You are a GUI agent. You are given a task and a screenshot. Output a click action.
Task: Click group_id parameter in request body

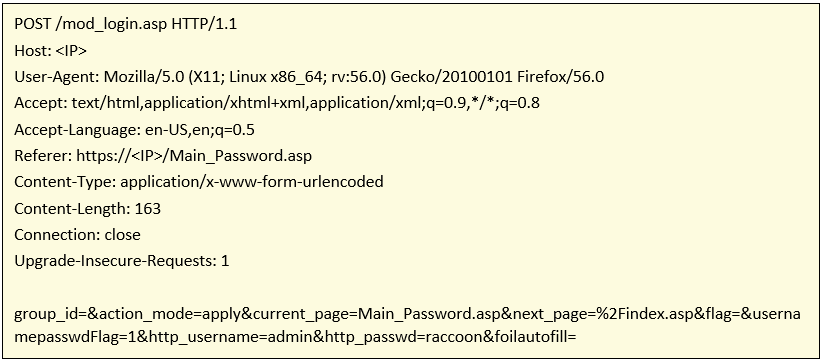click(48, 315)
